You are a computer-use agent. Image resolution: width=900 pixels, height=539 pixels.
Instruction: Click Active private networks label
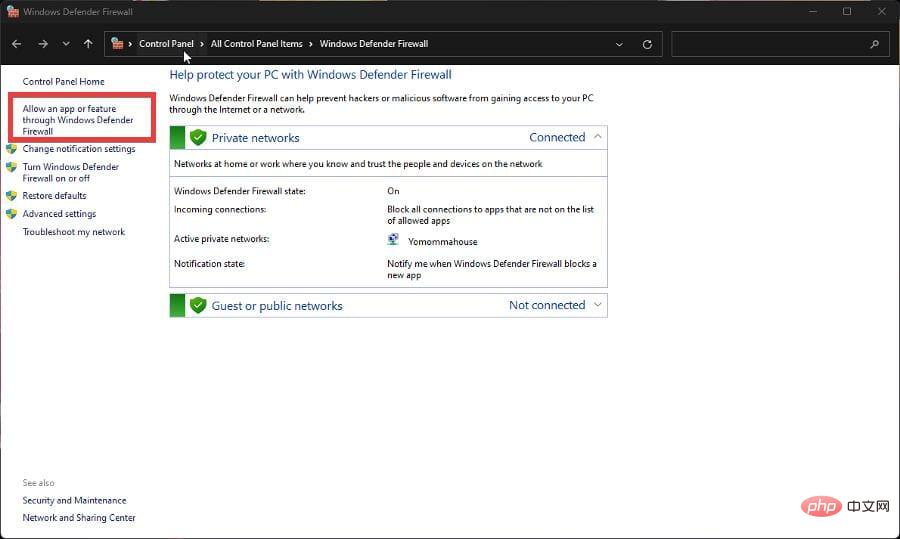tap(221, 239)
